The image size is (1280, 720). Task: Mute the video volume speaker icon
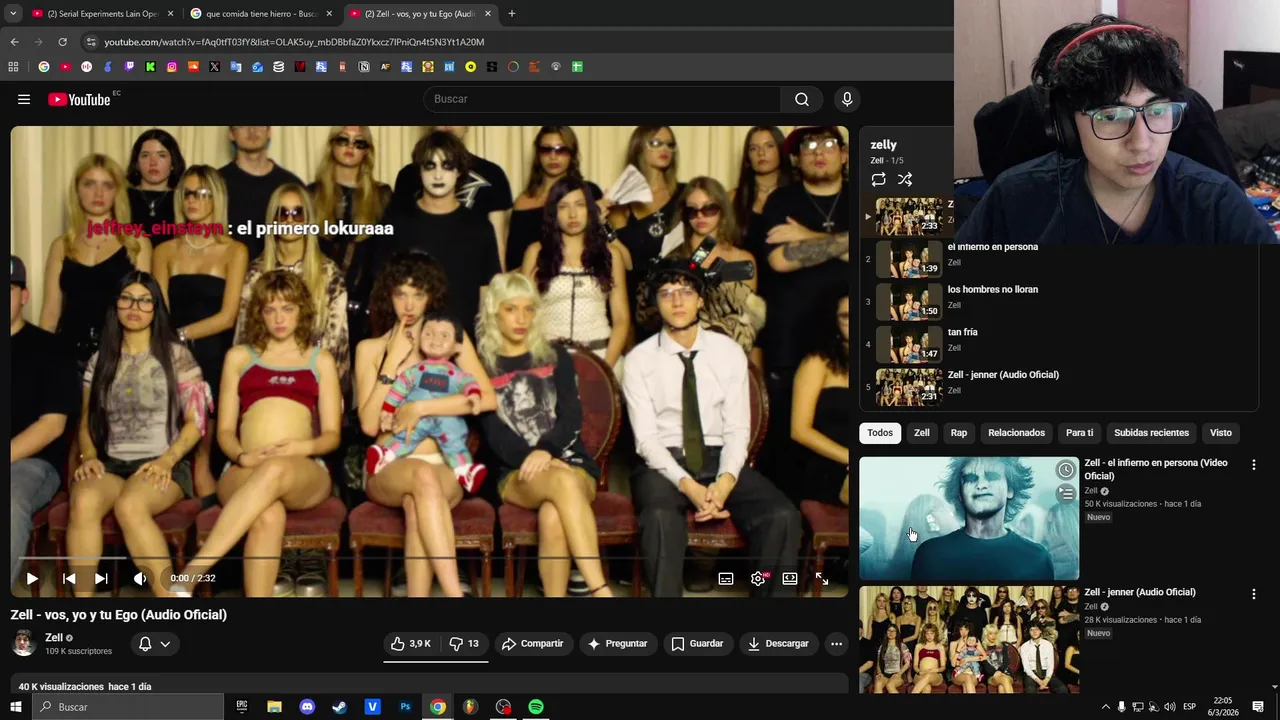click(140, 578)
